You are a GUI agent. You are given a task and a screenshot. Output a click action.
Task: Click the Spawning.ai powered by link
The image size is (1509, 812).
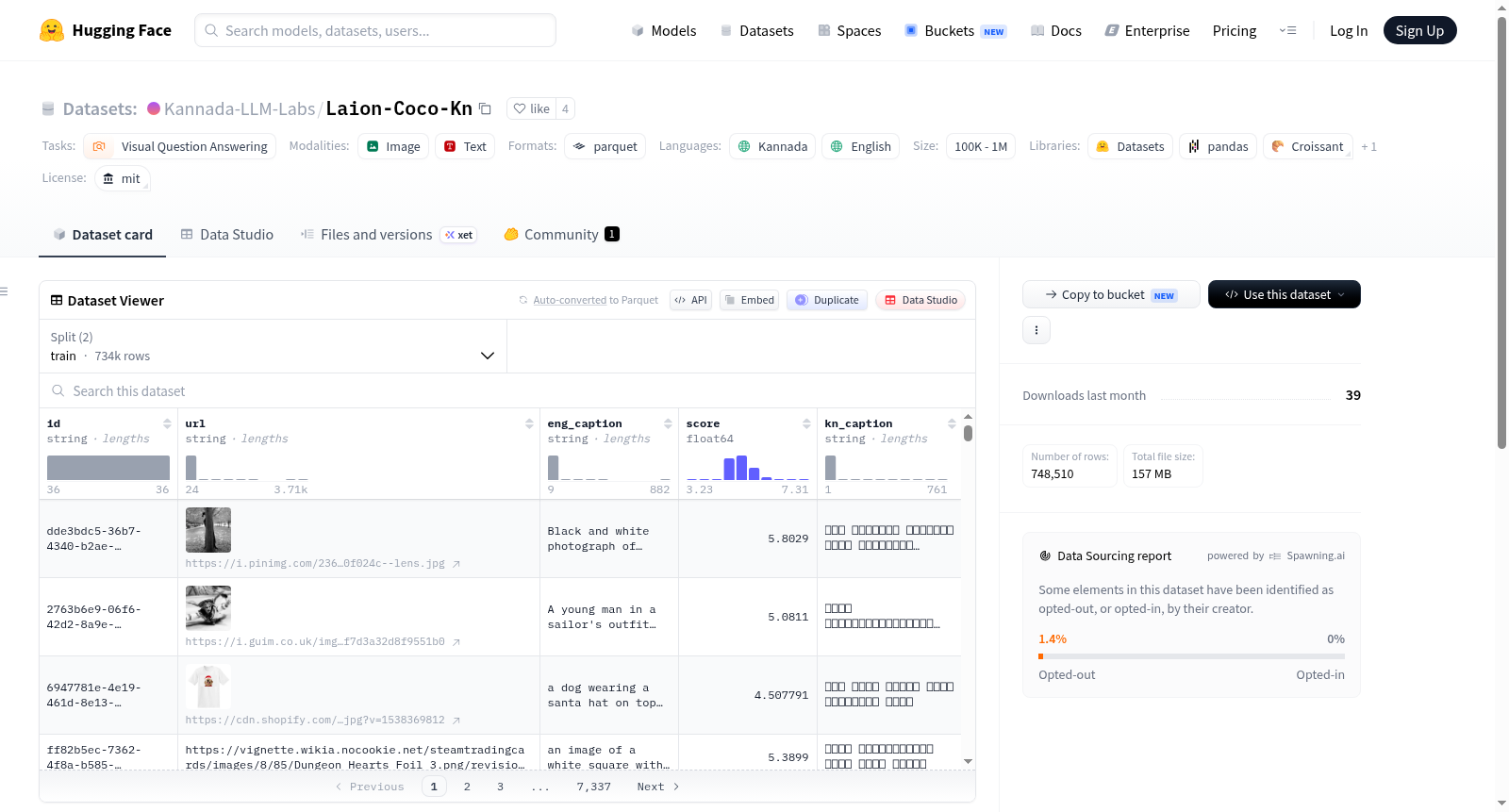pyautogui.click(x=1307, y=555)
